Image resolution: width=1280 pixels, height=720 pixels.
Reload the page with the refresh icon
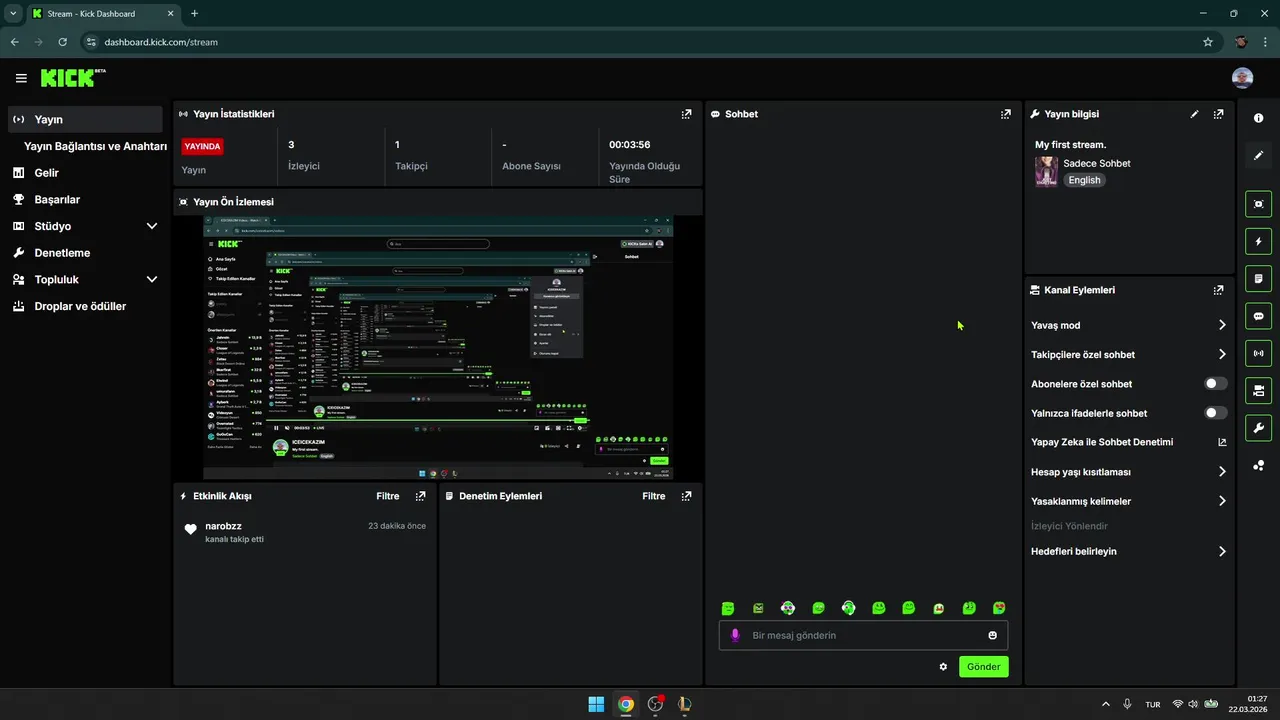point(63,42)
